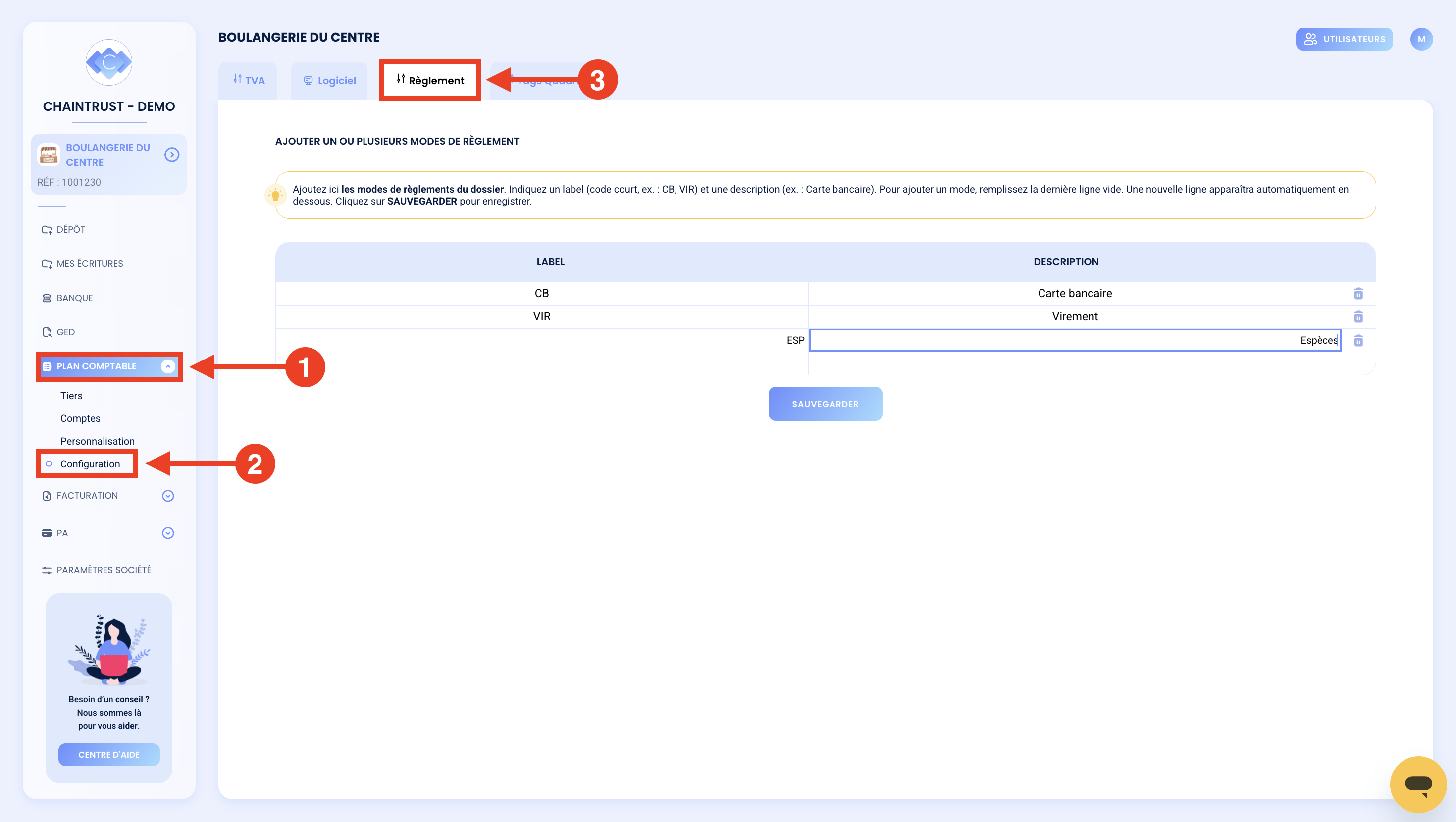Click the SAUVEGARDER button

(825, 404)
